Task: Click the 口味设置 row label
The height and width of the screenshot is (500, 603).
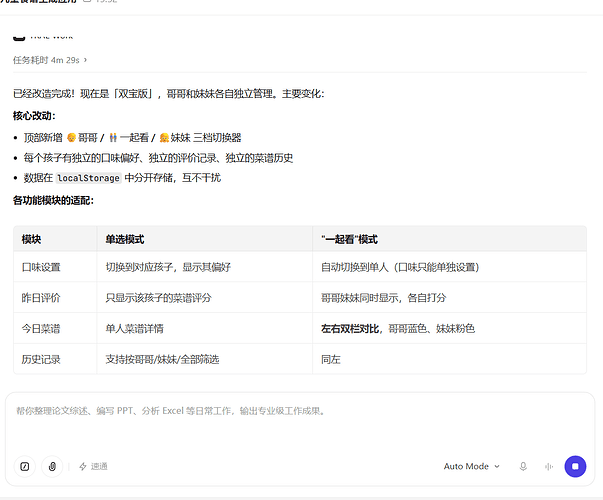Action: point(41,267)
